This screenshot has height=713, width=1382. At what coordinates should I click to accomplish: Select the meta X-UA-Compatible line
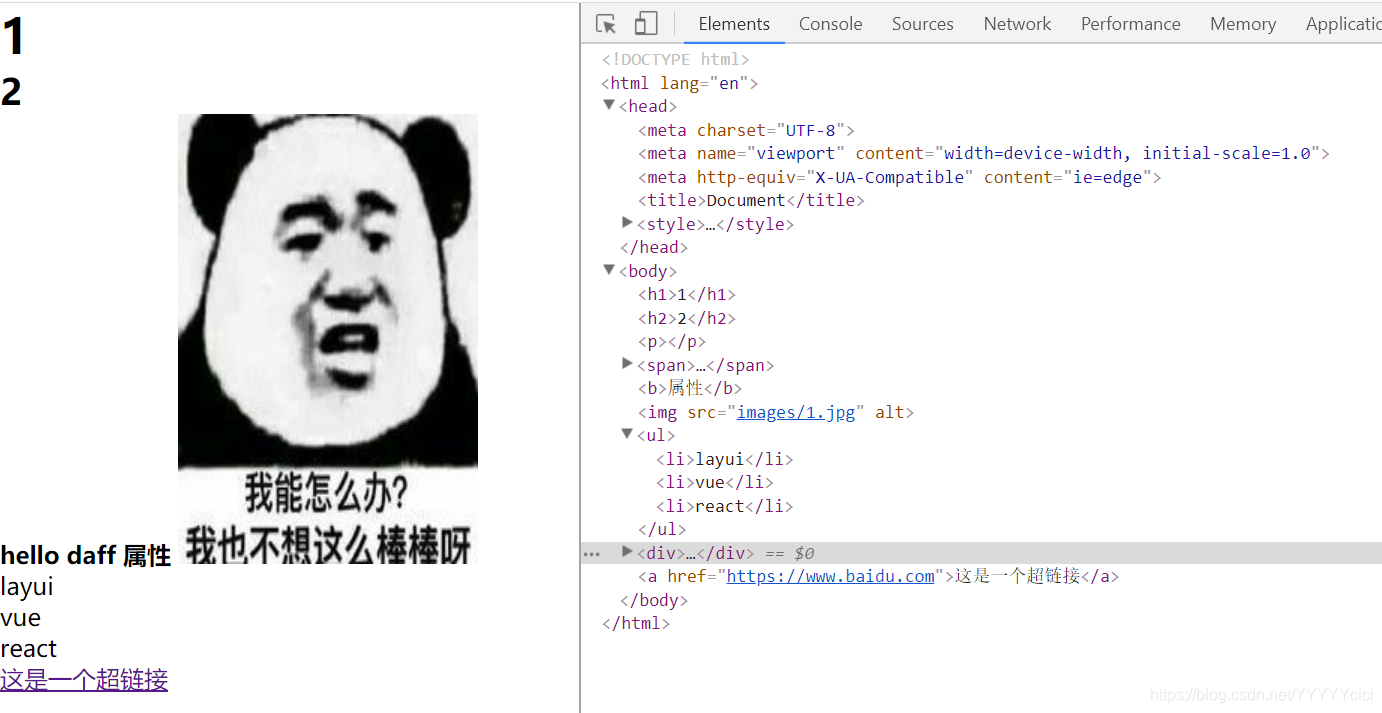pos(899,177)
